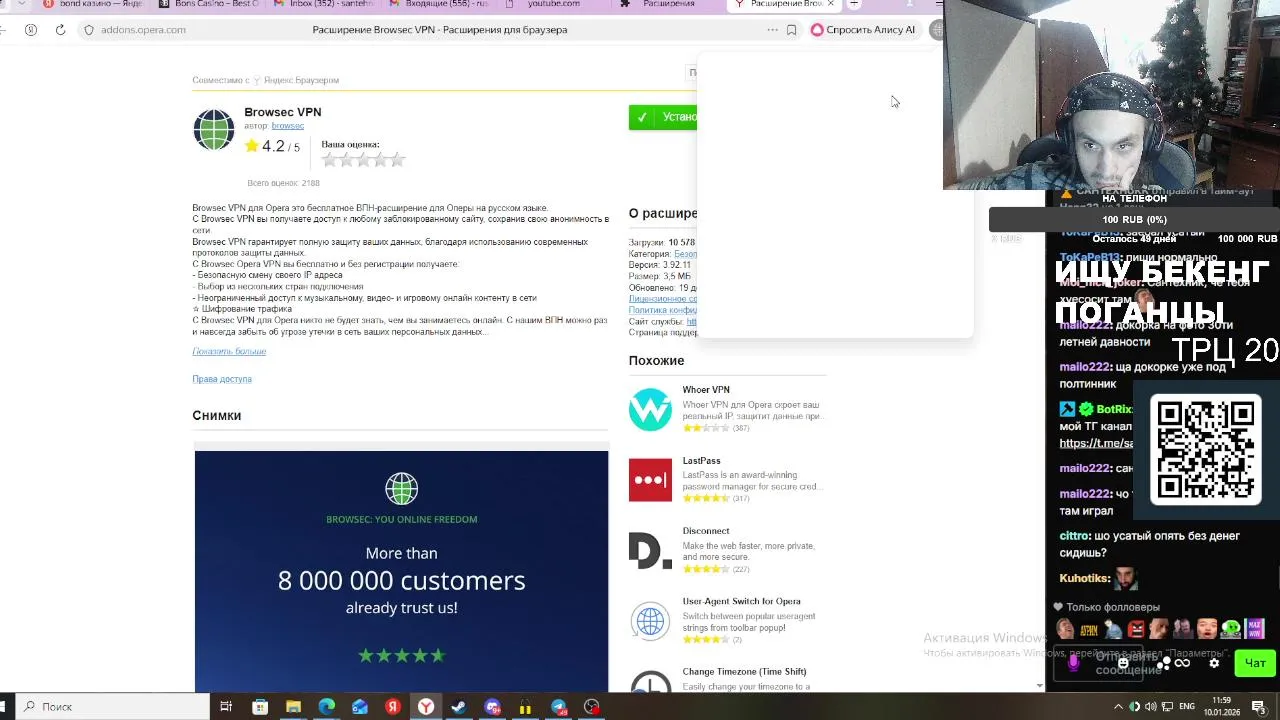Switch the ENG input language indicator
1280x720 pixels.
pos(1187,707)
